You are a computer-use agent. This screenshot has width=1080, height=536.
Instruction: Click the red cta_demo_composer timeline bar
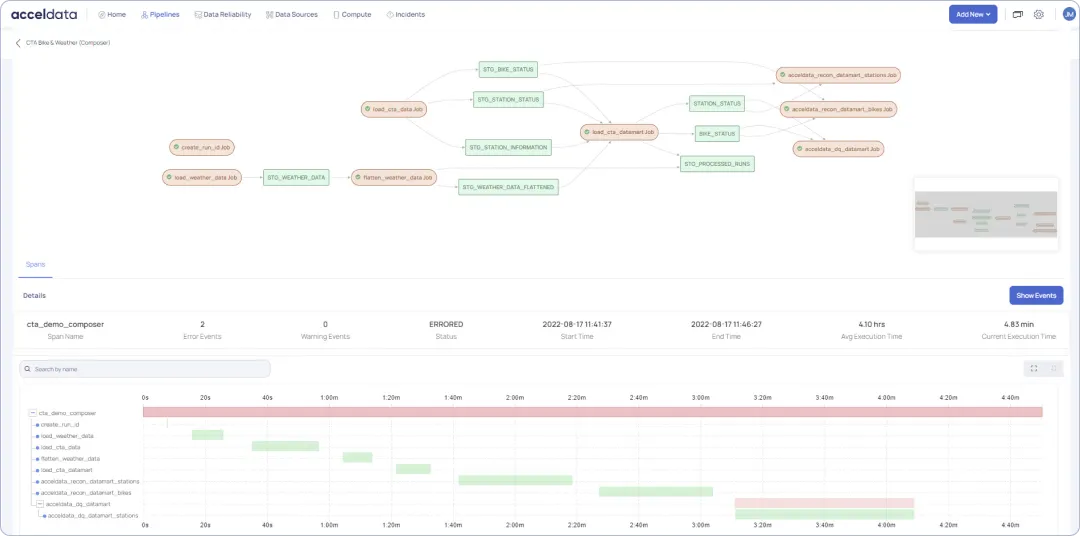[593, 412]
